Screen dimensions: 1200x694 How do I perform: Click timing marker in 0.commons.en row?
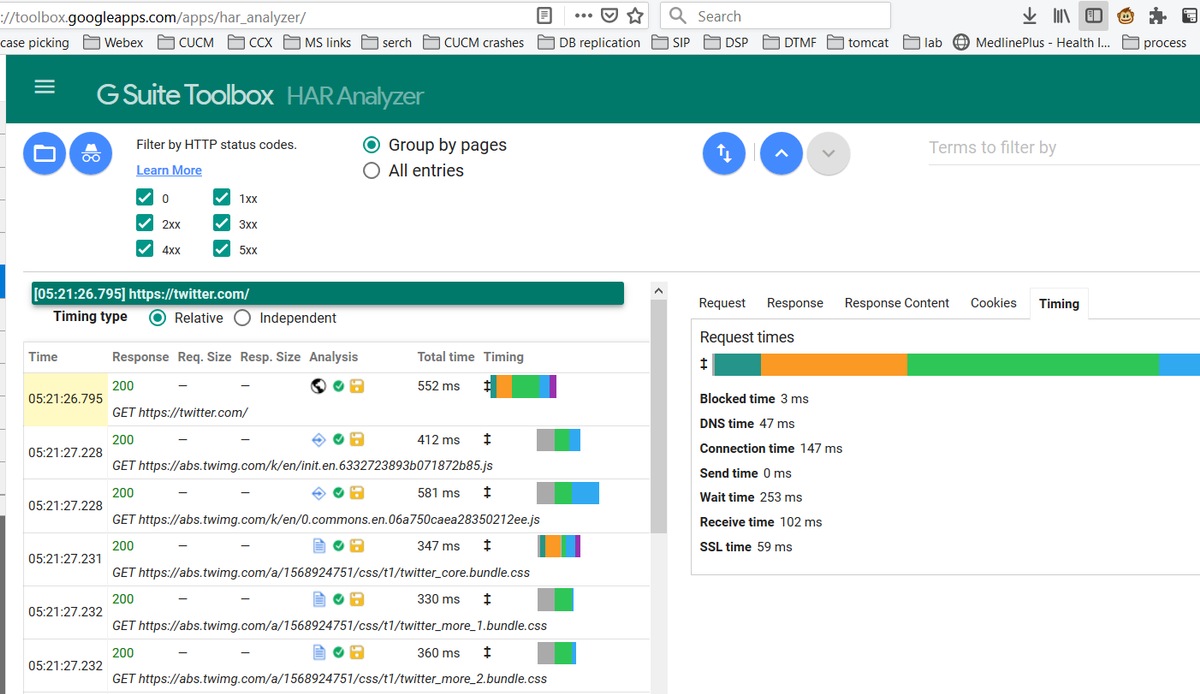tap(487, 493)
